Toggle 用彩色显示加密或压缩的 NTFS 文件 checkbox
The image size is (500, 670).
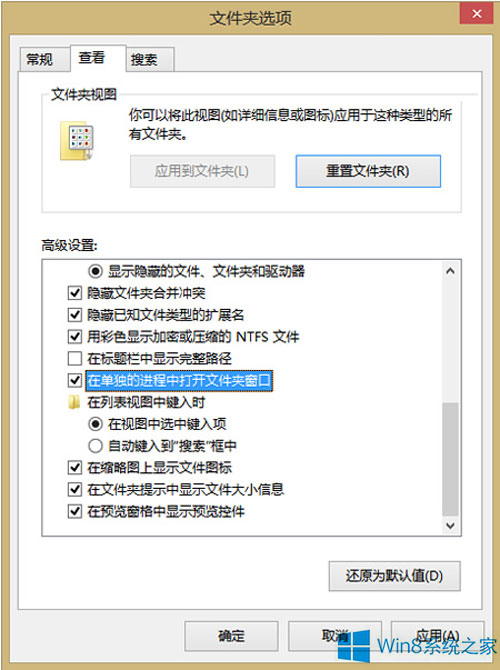click(75, 337)
